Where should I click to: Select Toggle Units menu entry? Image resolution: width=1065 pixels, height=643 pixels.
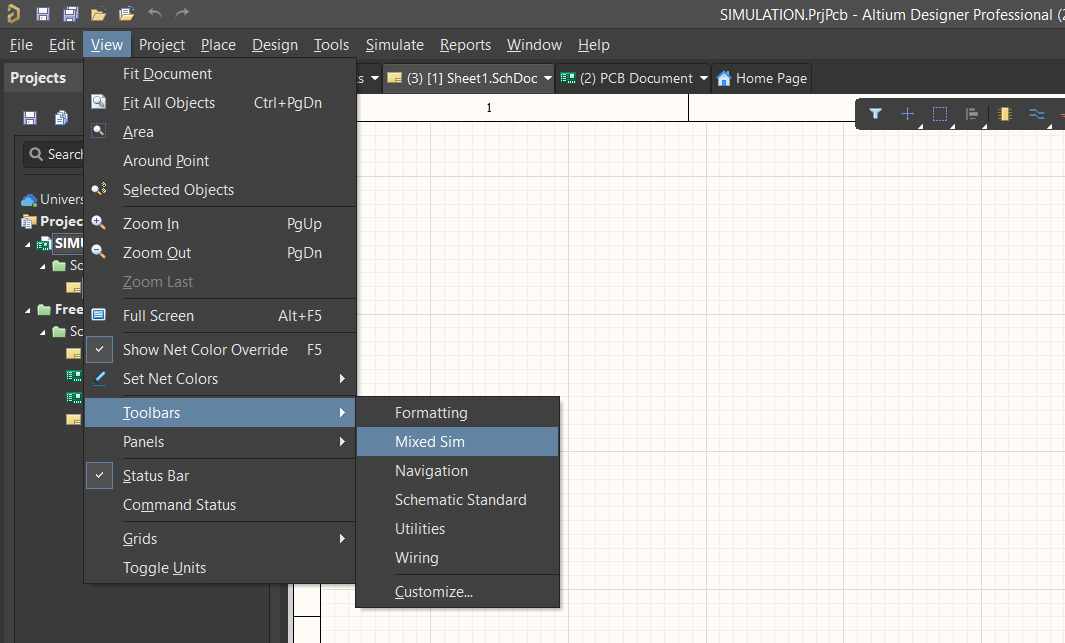tap(220, 568)
